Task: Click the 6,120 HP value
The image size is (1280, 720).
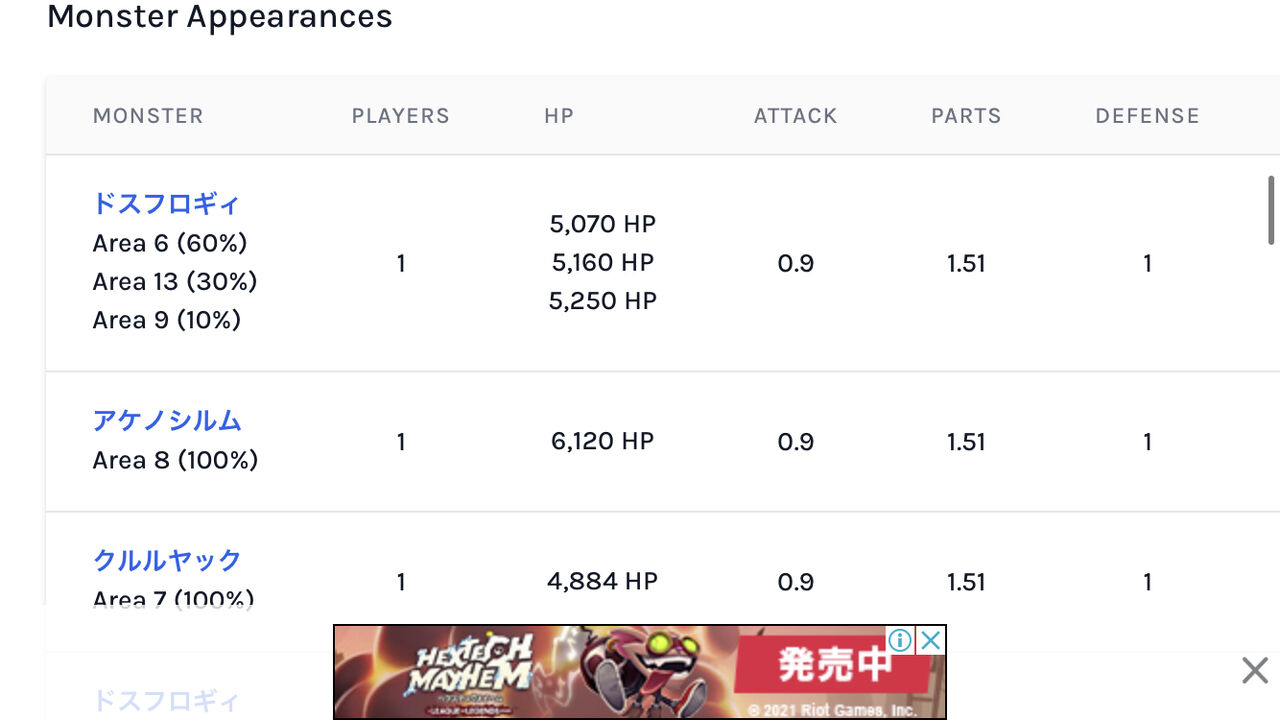Action: [603, 441]
